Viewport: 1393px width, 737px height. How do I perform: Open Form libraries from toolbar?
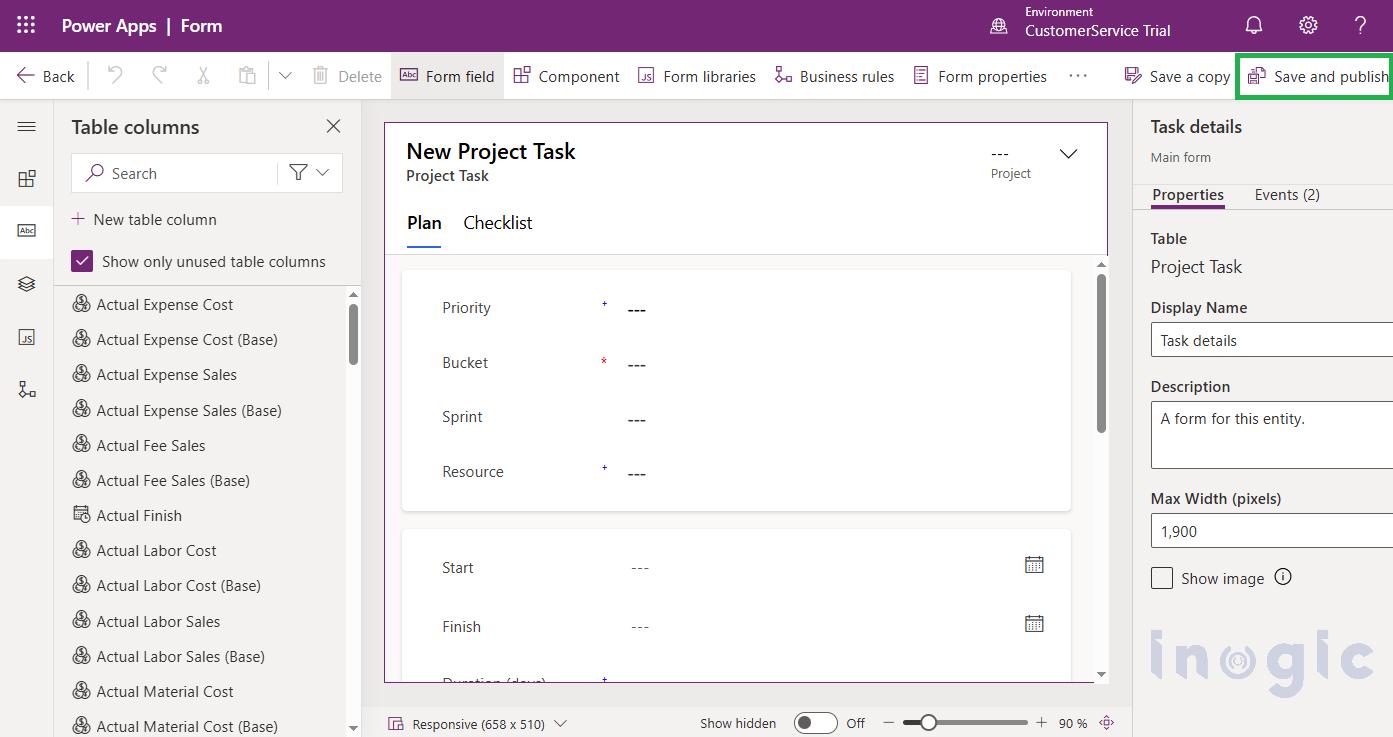tap(696, 75)
